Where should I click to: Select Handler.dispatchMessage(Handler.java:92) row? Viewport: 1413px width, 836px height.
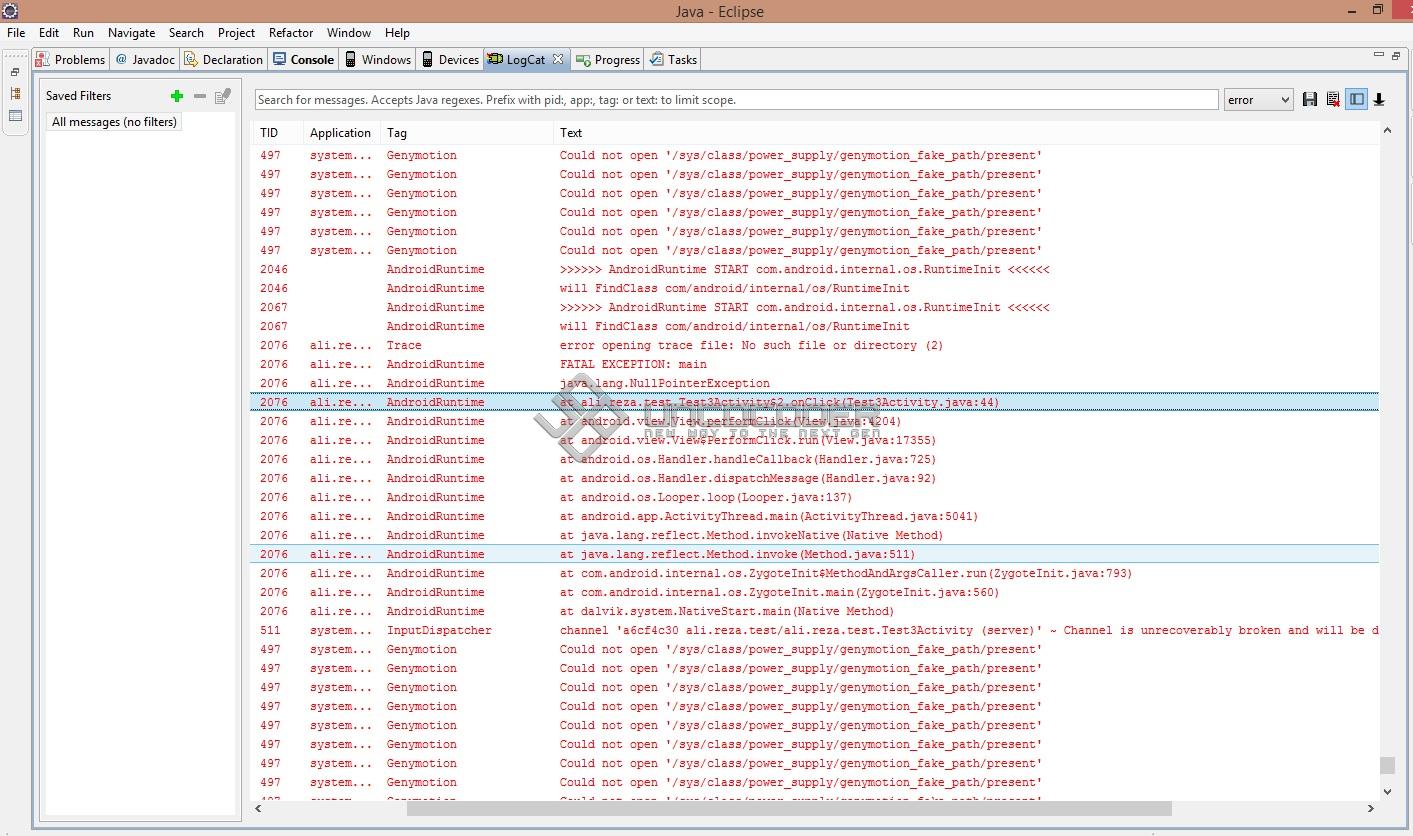click(815, 478)
